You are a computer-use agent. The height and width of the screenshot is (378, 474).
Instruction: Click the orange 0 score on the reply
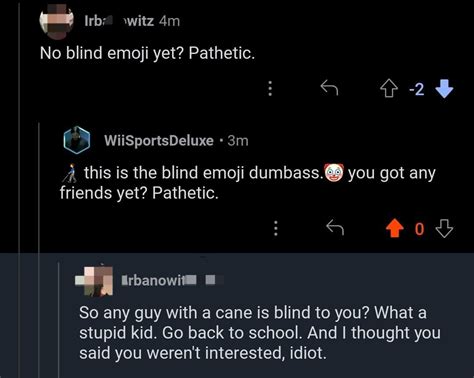click(x=420, y=229)
